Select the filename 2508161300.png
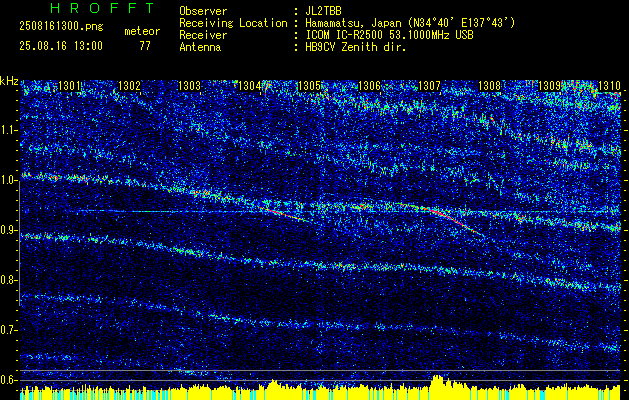This screenshot has width=629, height=400. point(61,26)
